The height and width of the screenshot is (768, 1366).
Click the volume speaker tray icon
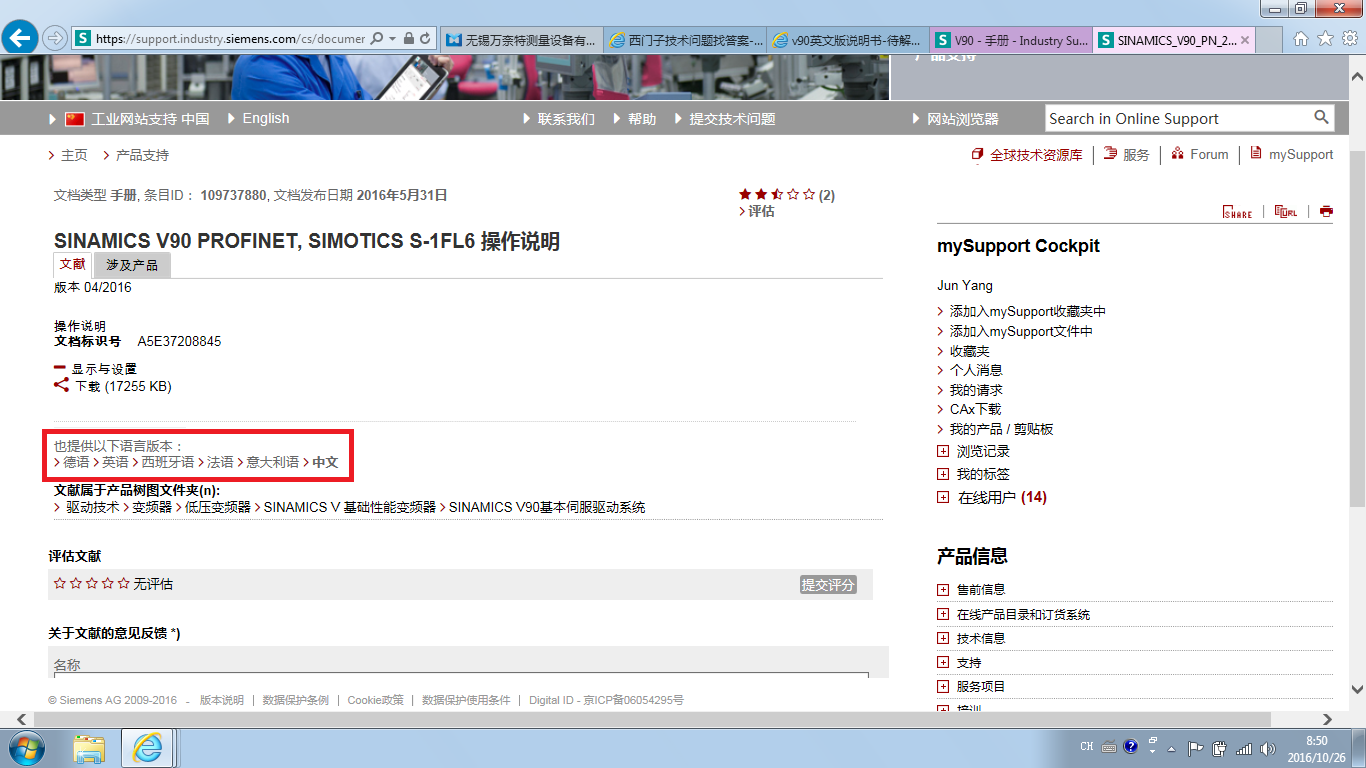[1268, 747]
